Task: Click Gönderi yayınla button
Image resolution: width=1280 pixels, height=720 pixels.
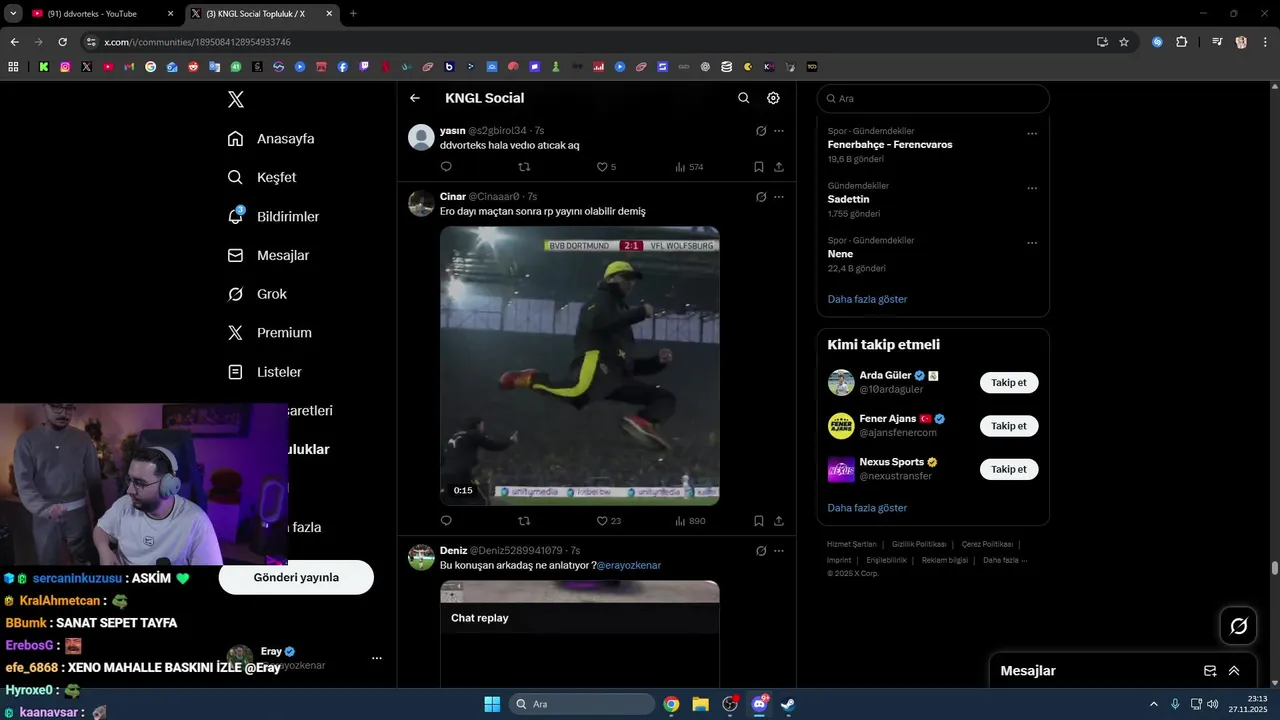Action: coord(296,577)
